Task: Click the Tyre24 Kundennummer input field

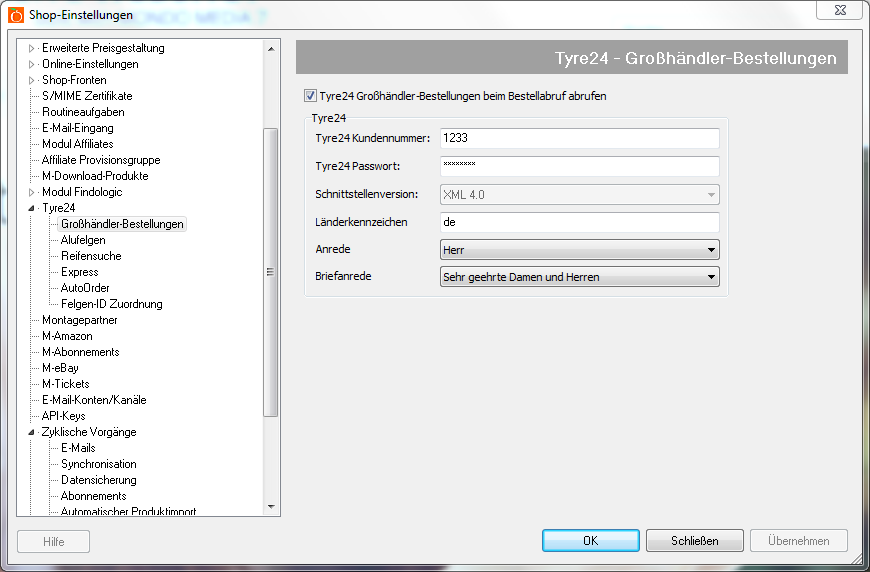Action: tap(580, 139)
